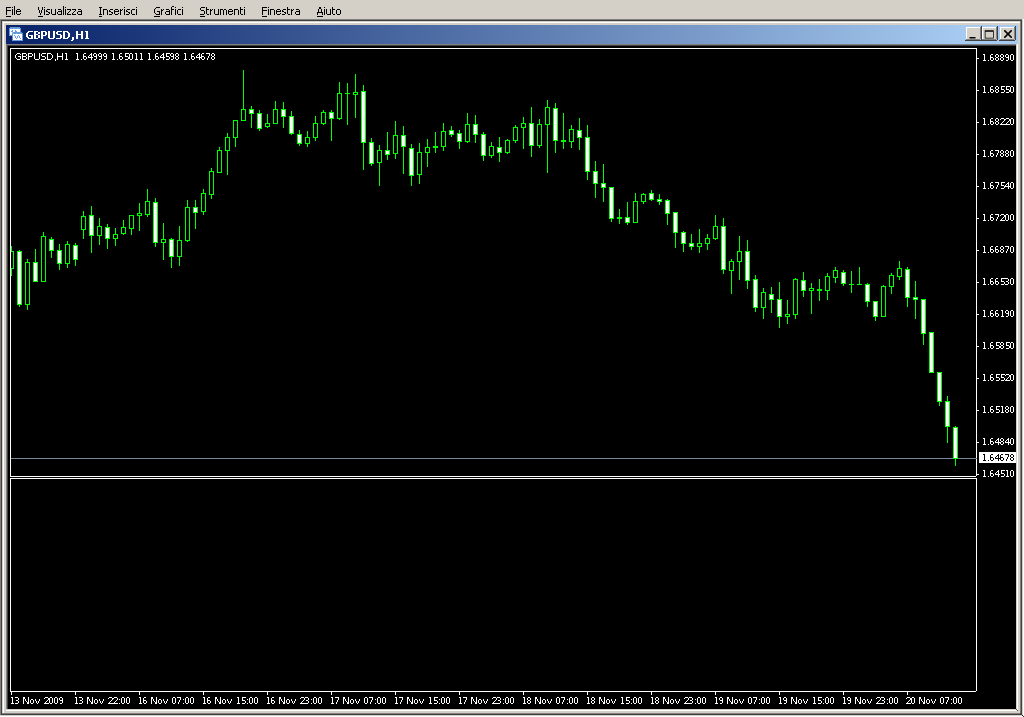
Task: Click the 1.66190 price scale value
Action: click(999, 313)
